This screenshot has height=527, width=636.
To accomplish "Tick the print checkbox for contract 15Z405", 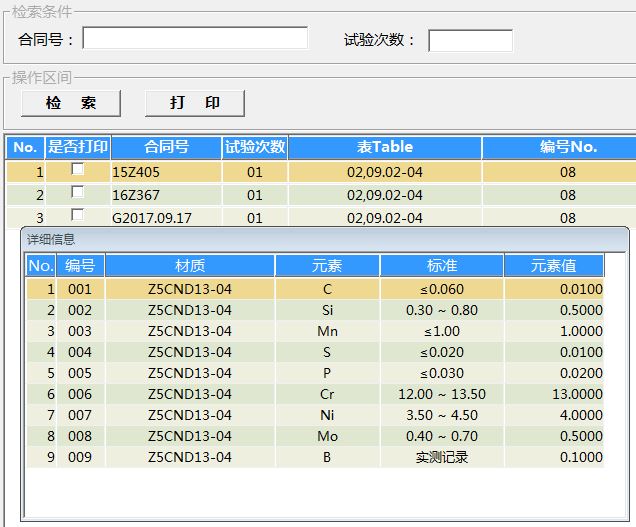I will 77,170.
